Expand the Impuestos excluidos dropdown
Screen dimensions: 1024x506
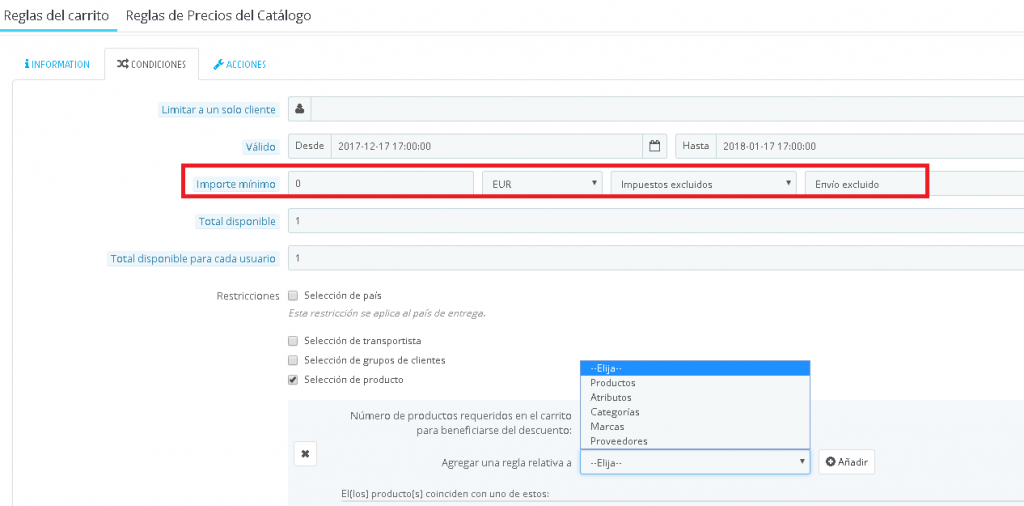click(x=704, y=184)
